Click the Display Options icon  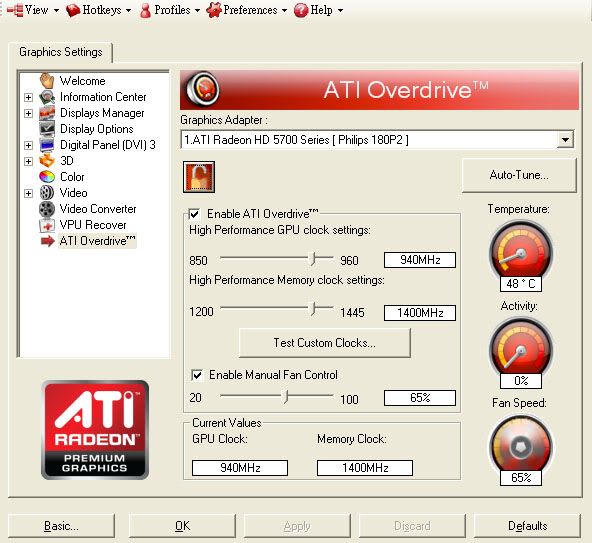(47, 129)
